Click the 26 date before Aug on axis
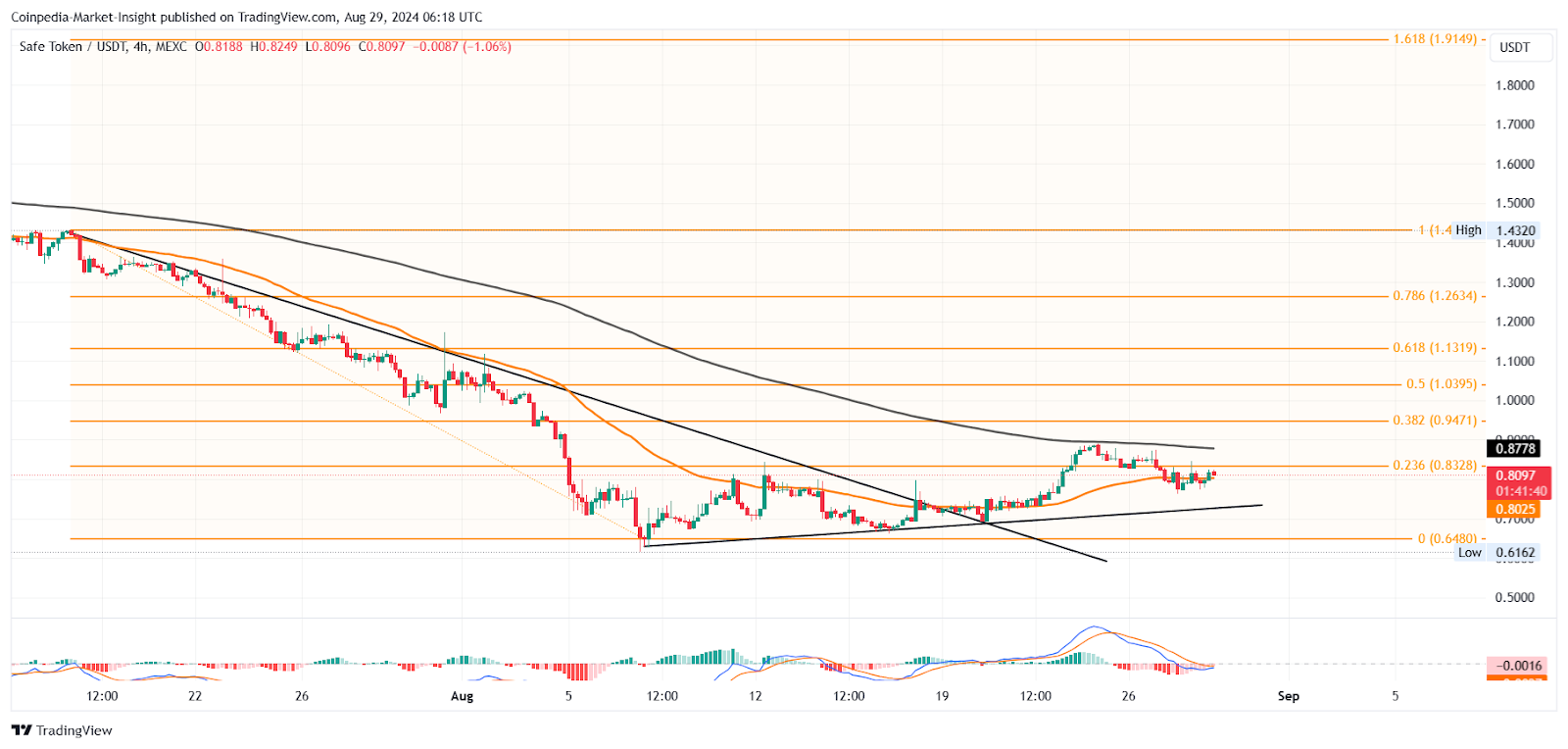Image resolution: width=1568 pixels, height=749 pixels. coord(302,696)
